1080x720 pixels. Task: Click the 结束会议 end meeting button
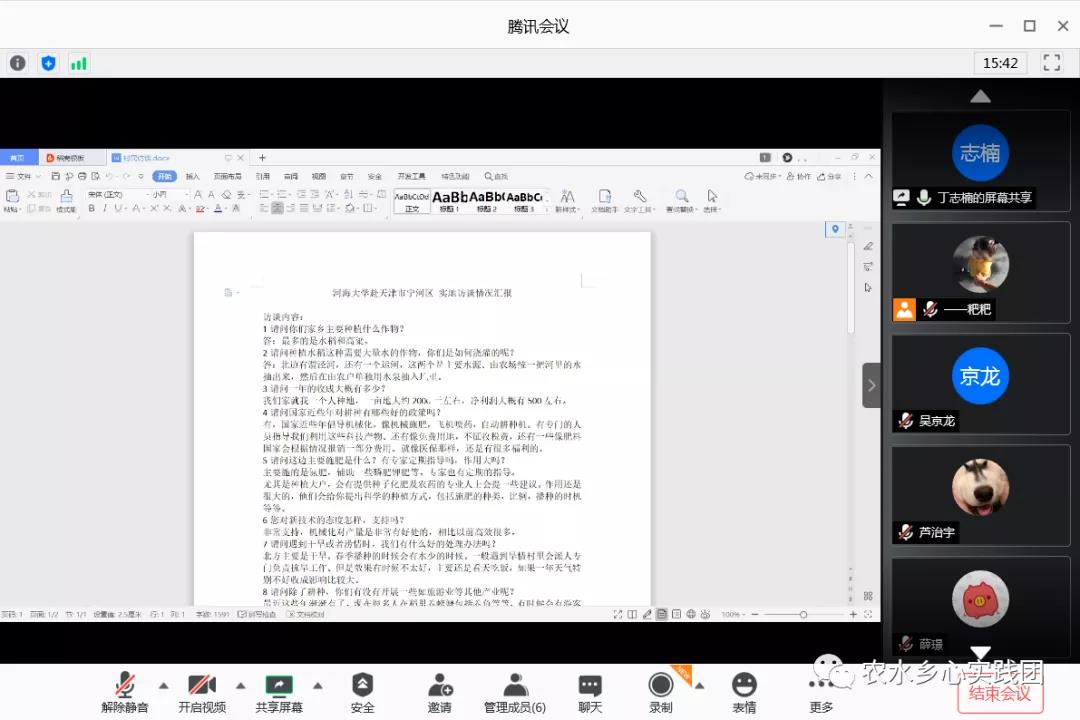(x=999, y=693)
